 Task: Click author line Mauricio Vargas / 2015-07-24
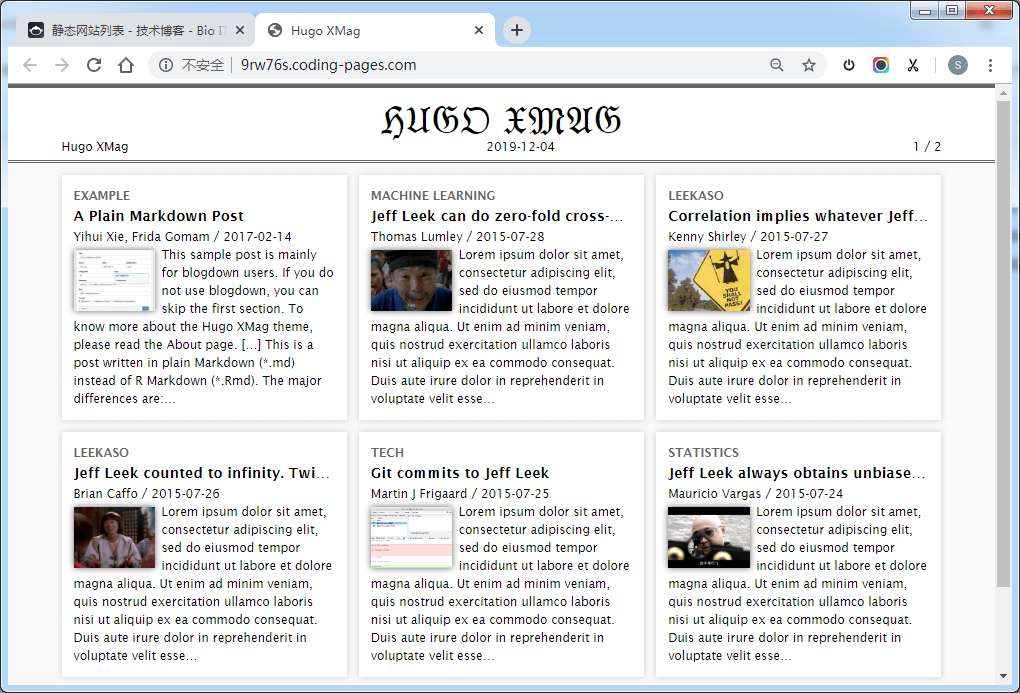pyautogui.click(x=755, y=494)
